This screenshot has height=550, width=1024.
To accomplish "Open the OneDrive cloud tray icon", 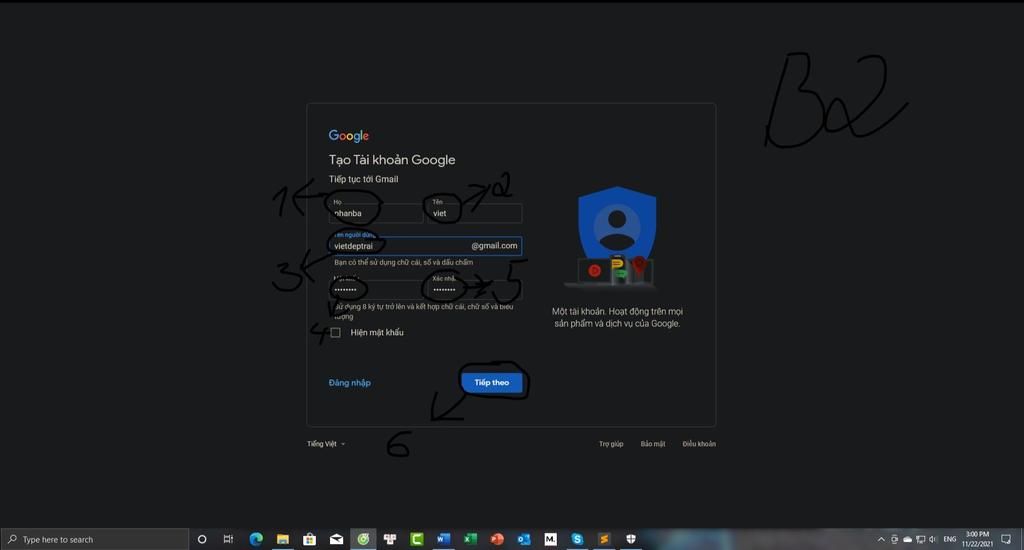I will tap(907, 539).
